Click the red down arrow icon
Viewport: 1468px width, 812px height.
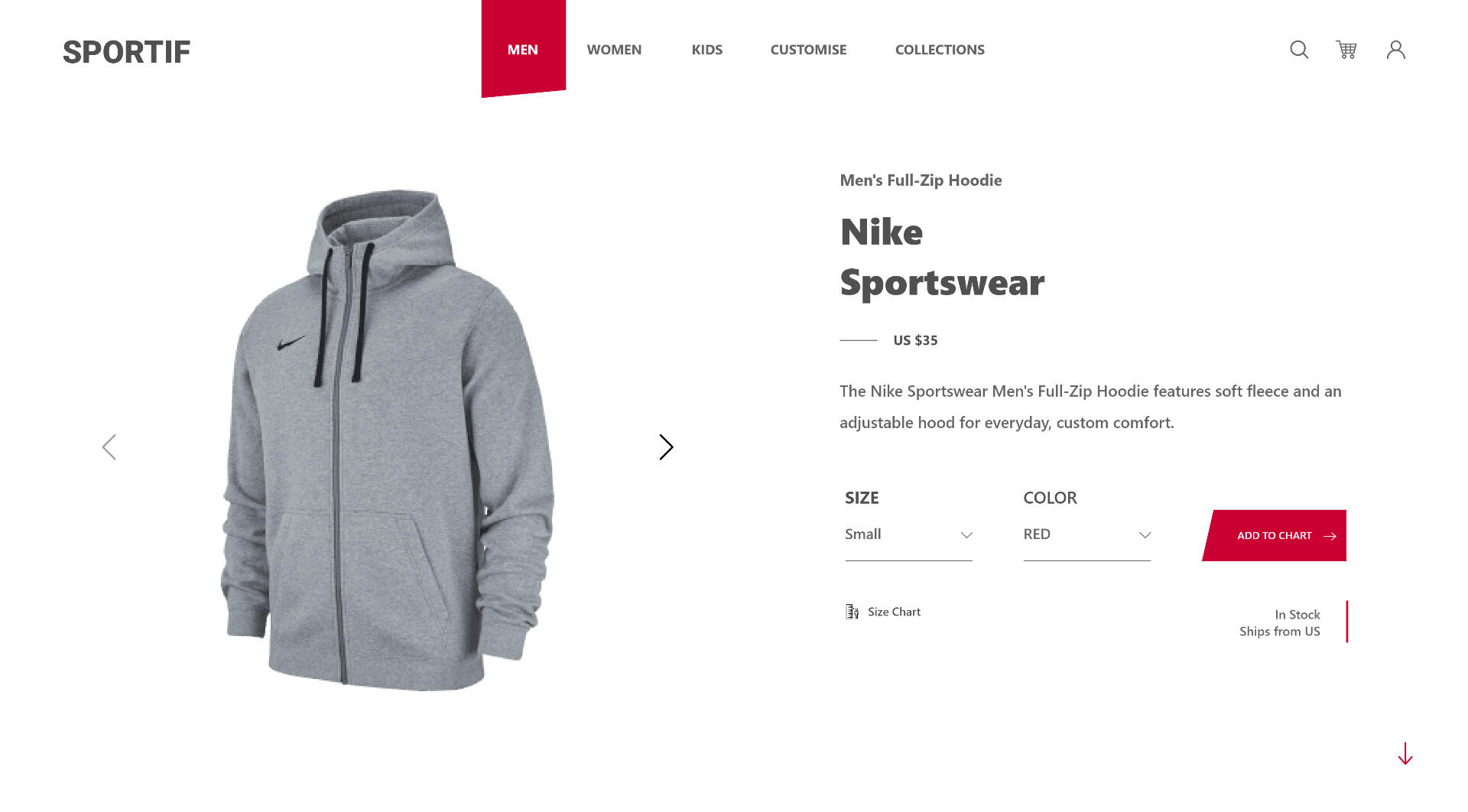(x=1405, y=754)
